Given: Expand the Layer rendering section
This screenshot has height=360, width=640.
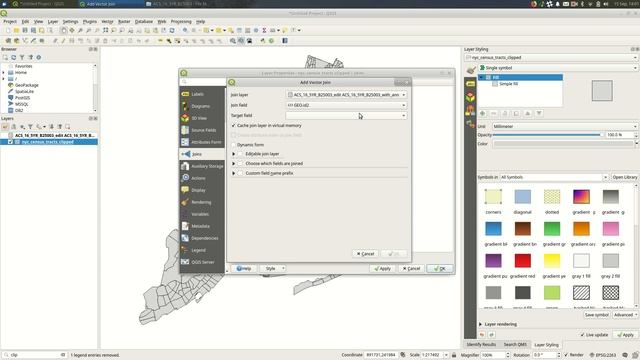Looking at the screenshot, I should (481, 324).
